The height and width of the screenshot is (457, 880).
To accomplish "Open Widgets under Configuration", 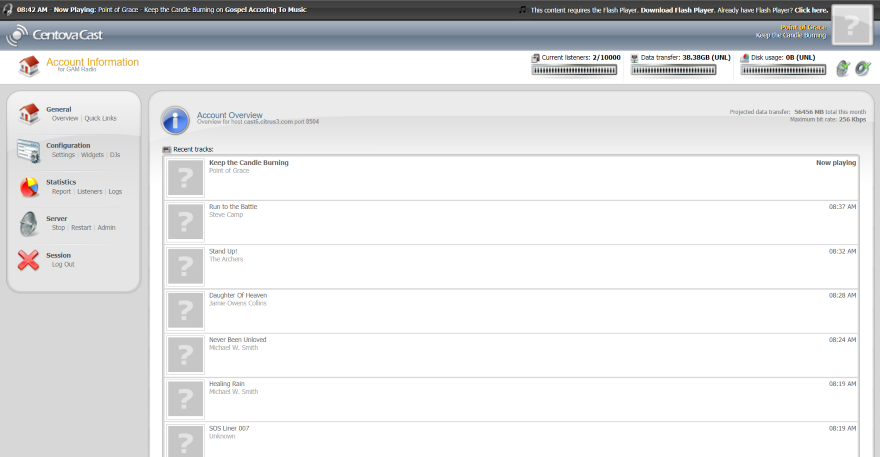I will (92, 155).
